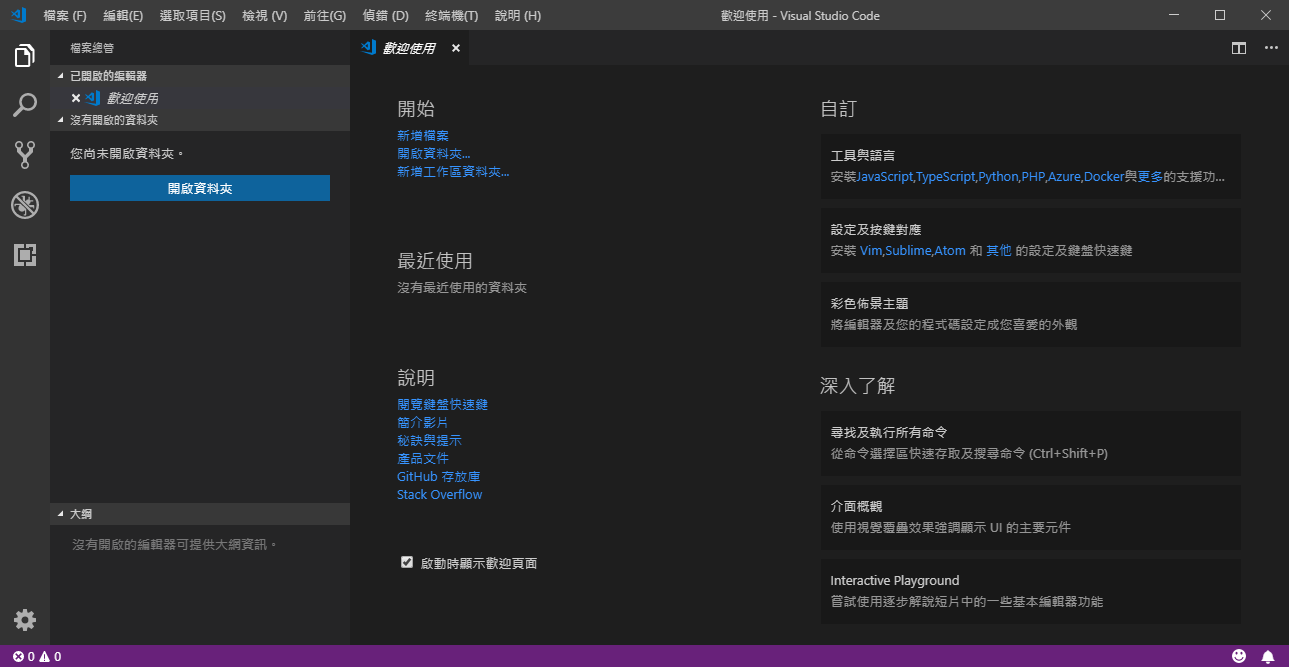
Task: Click the Azure install link
Action: [x=1064, y=177]
